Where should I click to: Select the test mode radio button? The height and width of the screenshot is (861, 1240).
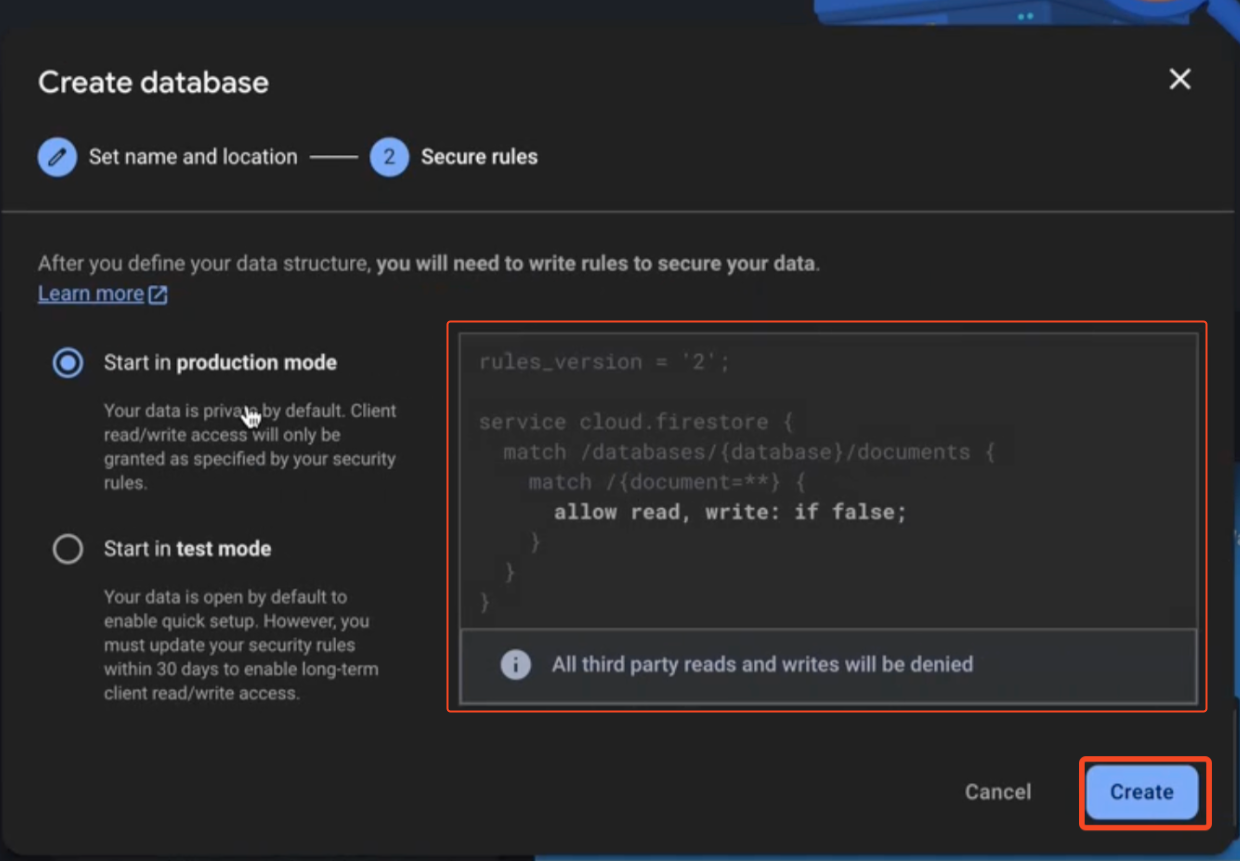68,549
